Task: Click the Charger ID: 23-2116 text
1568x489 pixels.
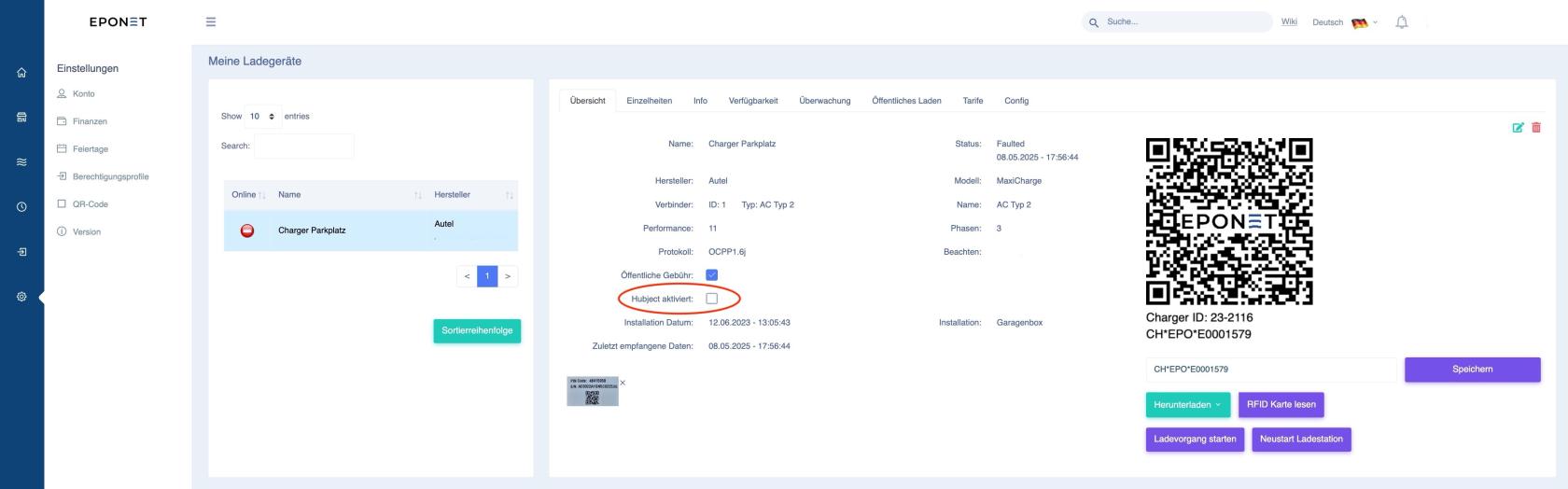Action: (1199, 317)
